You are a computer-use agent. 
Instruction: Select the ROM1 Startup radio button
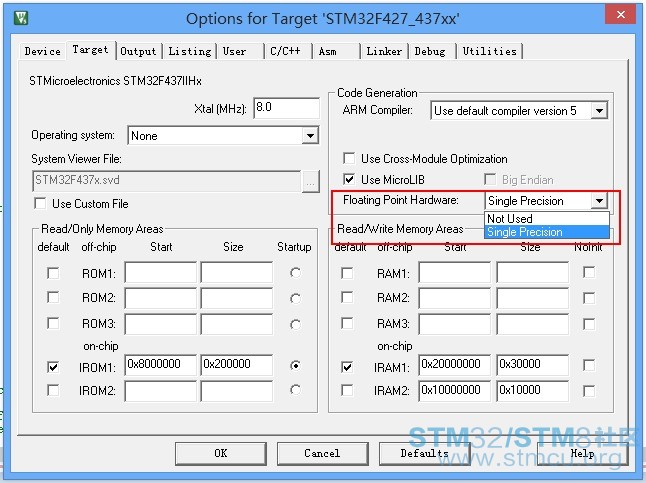[295, 273]
